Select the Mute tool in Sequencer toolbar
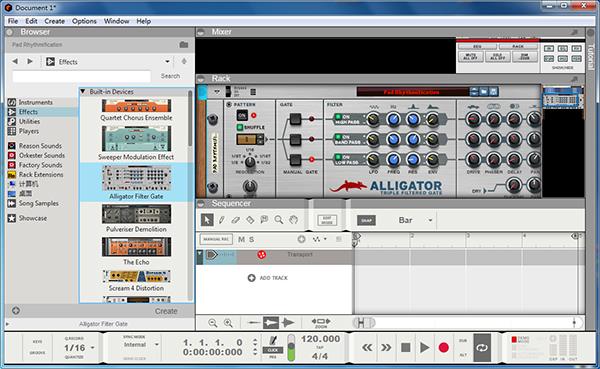The image size is (600, 369). click(264, 220)
